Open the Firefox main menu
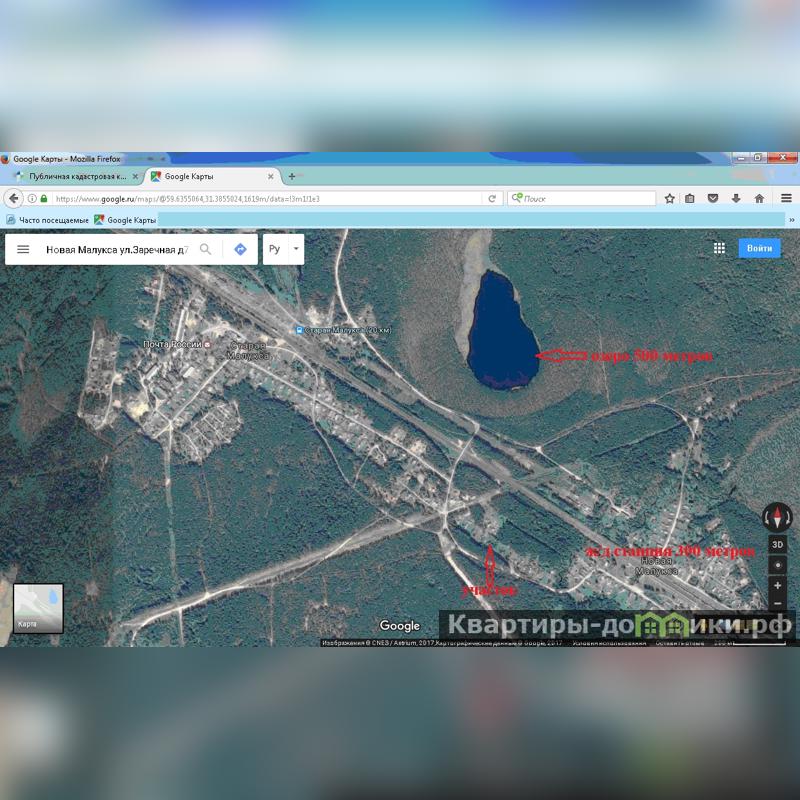Screen dimensions: 800x800 (x=786, y=198)
